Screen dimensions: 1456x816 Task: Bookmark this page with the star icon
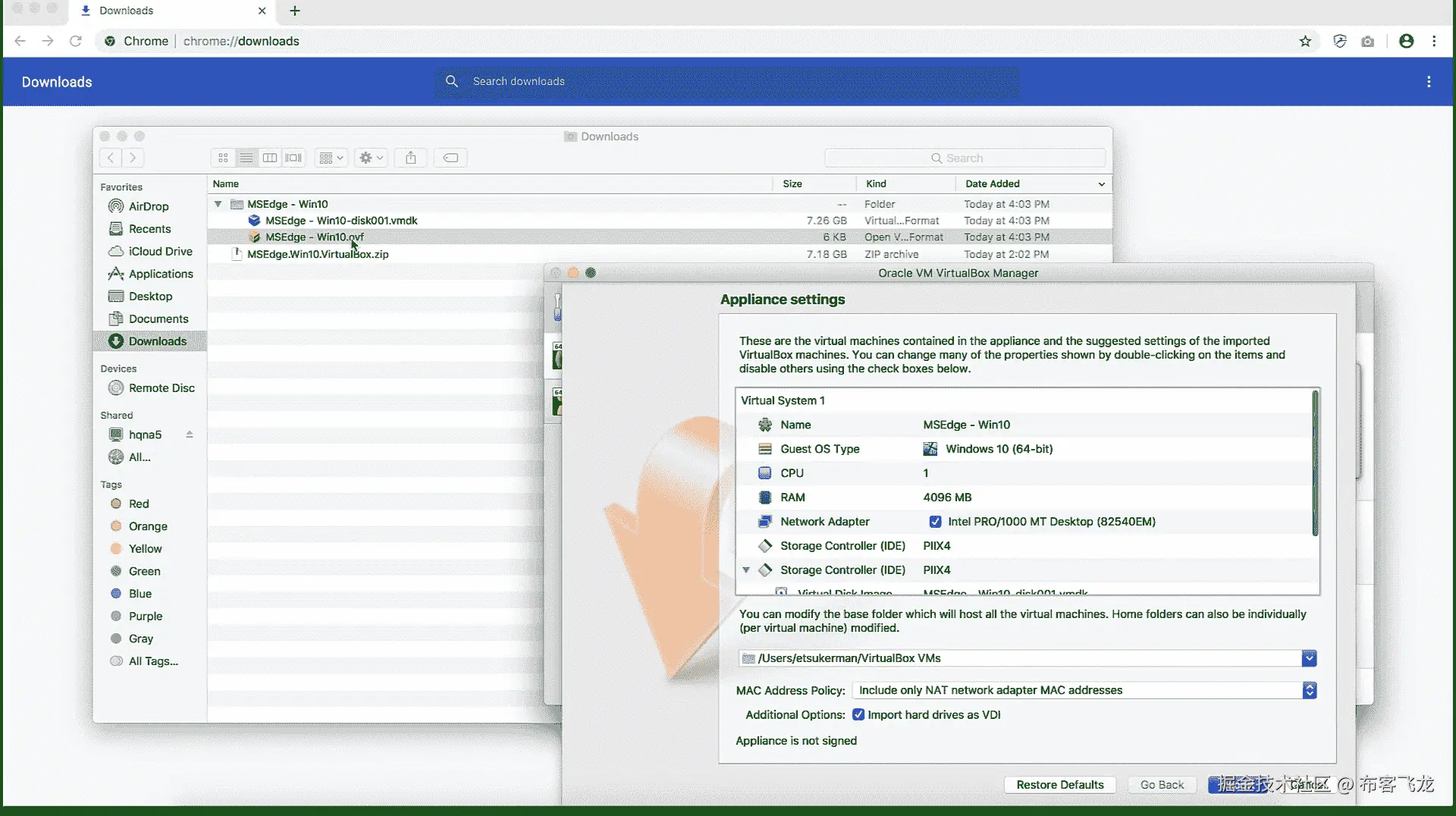1305,41
